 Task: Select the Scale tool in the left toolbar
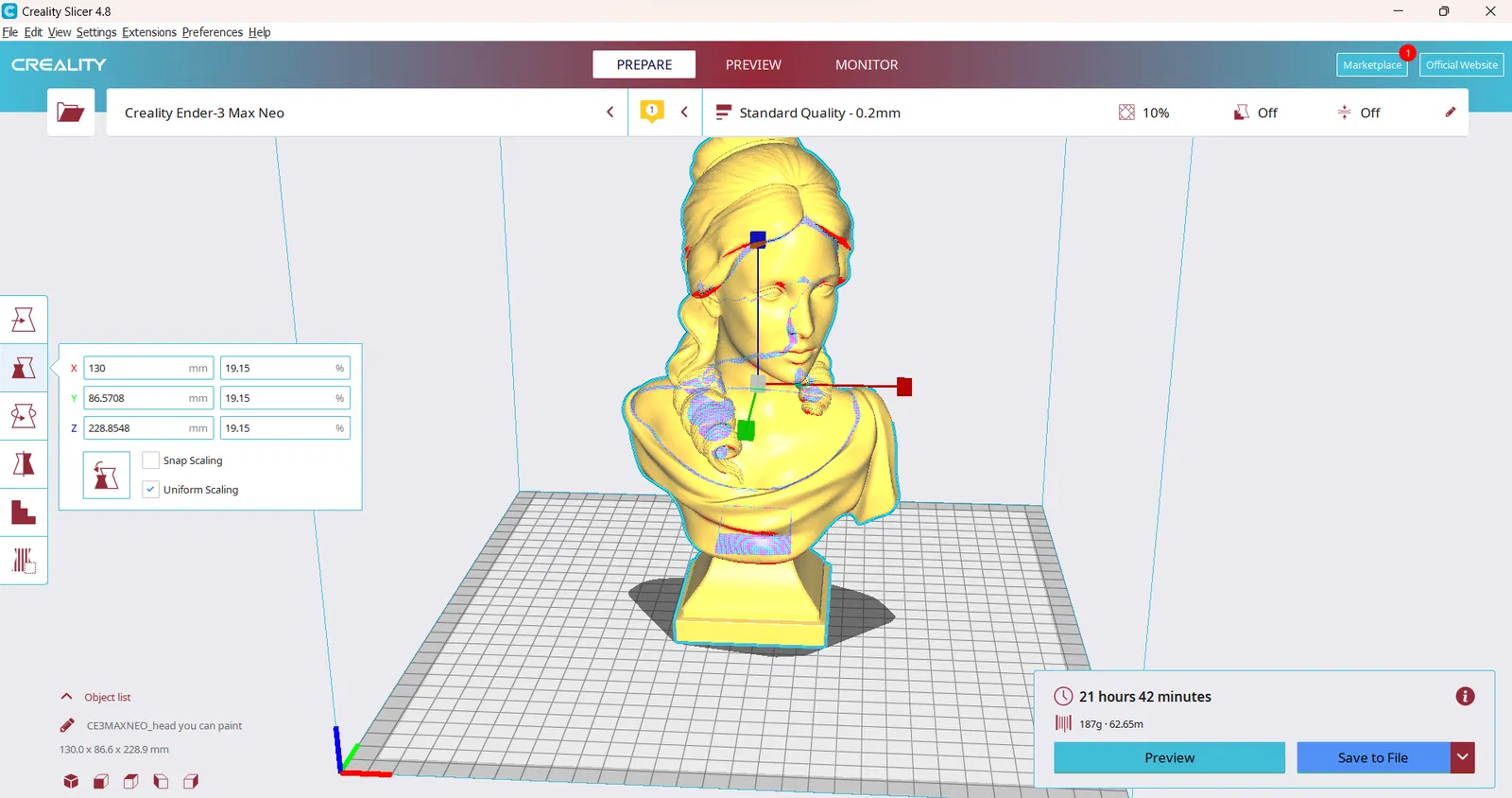(24, 368)
